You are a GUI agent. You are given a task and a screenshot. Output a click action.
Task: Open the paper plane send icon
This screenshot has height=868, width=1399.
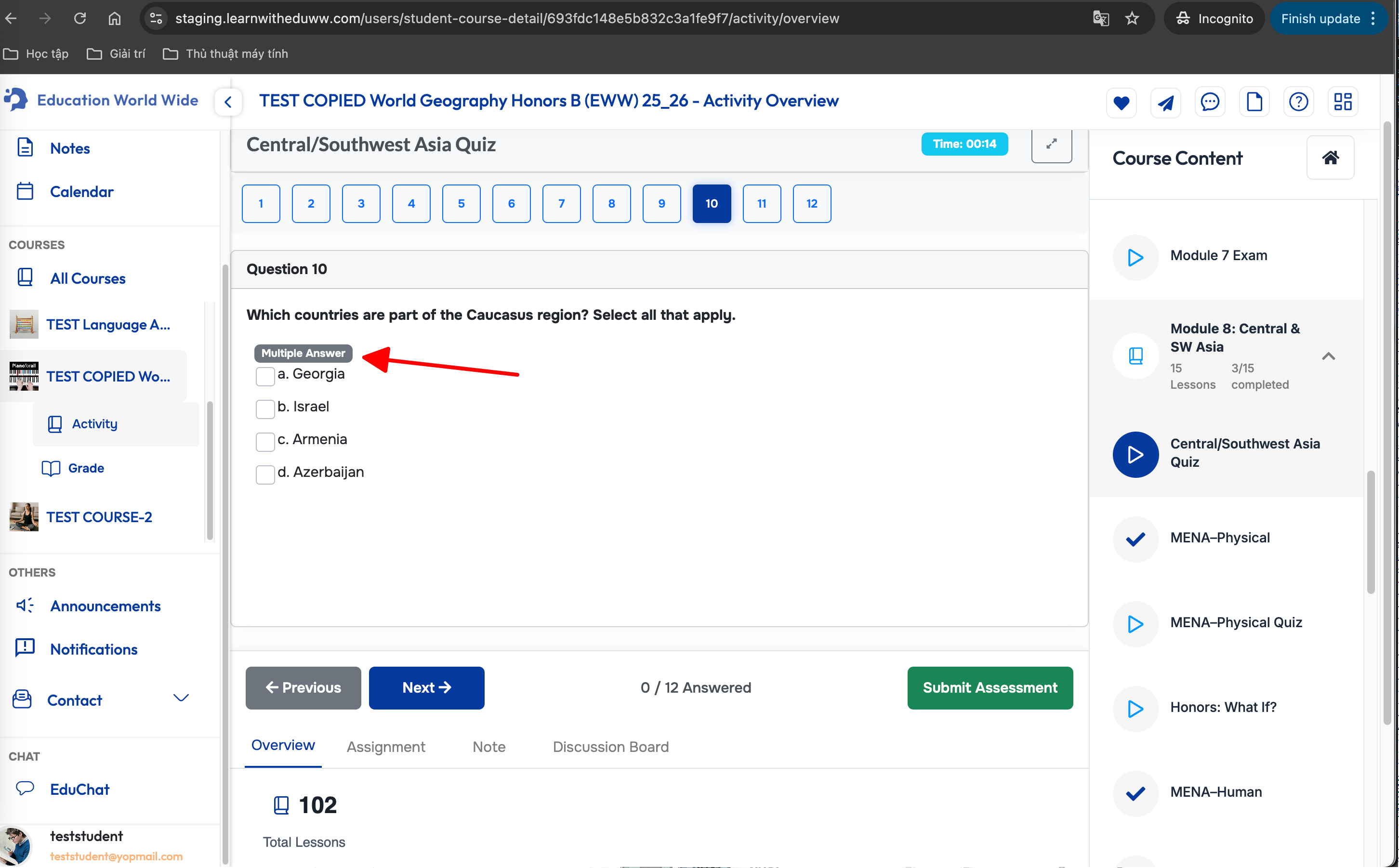(x=1165, y=103)
